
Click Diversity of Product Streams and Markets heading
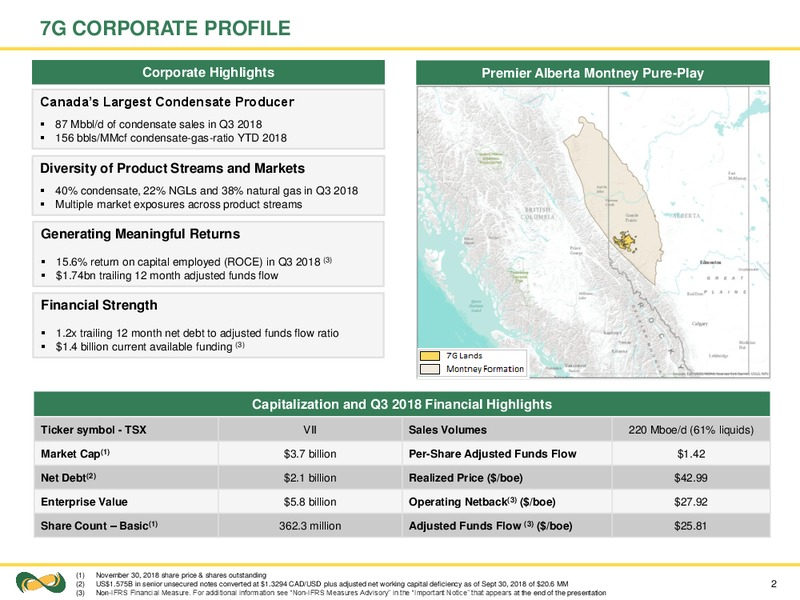(x=172, y=168)
